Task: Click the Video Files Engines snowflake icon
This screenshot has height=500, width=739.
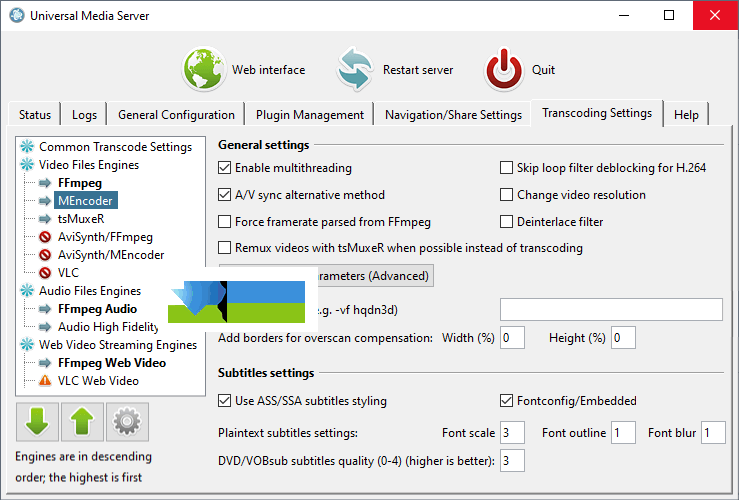Action: tap(27, 164)
